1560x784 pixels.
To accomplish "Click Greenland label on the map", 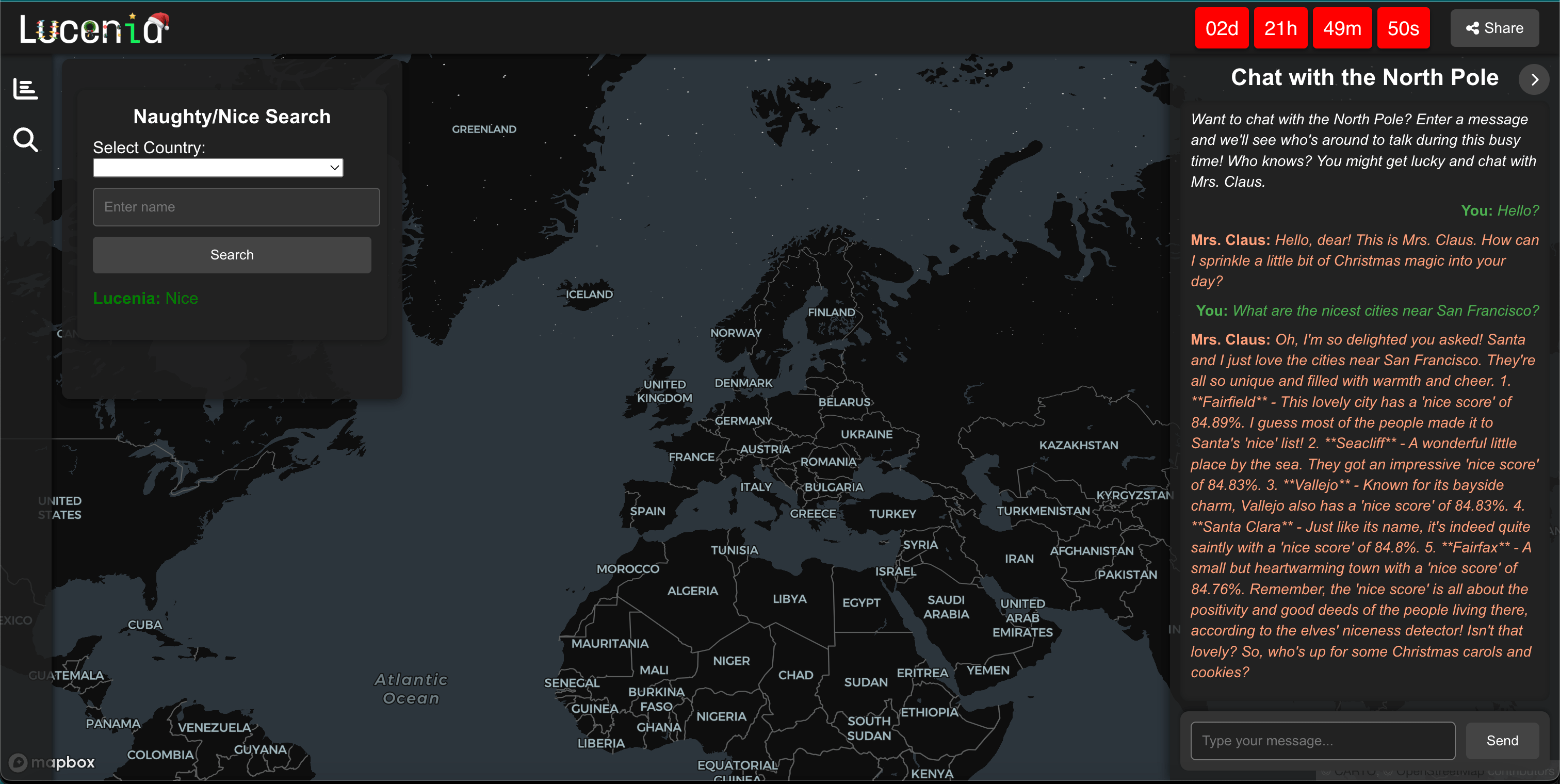I will 484,129.
